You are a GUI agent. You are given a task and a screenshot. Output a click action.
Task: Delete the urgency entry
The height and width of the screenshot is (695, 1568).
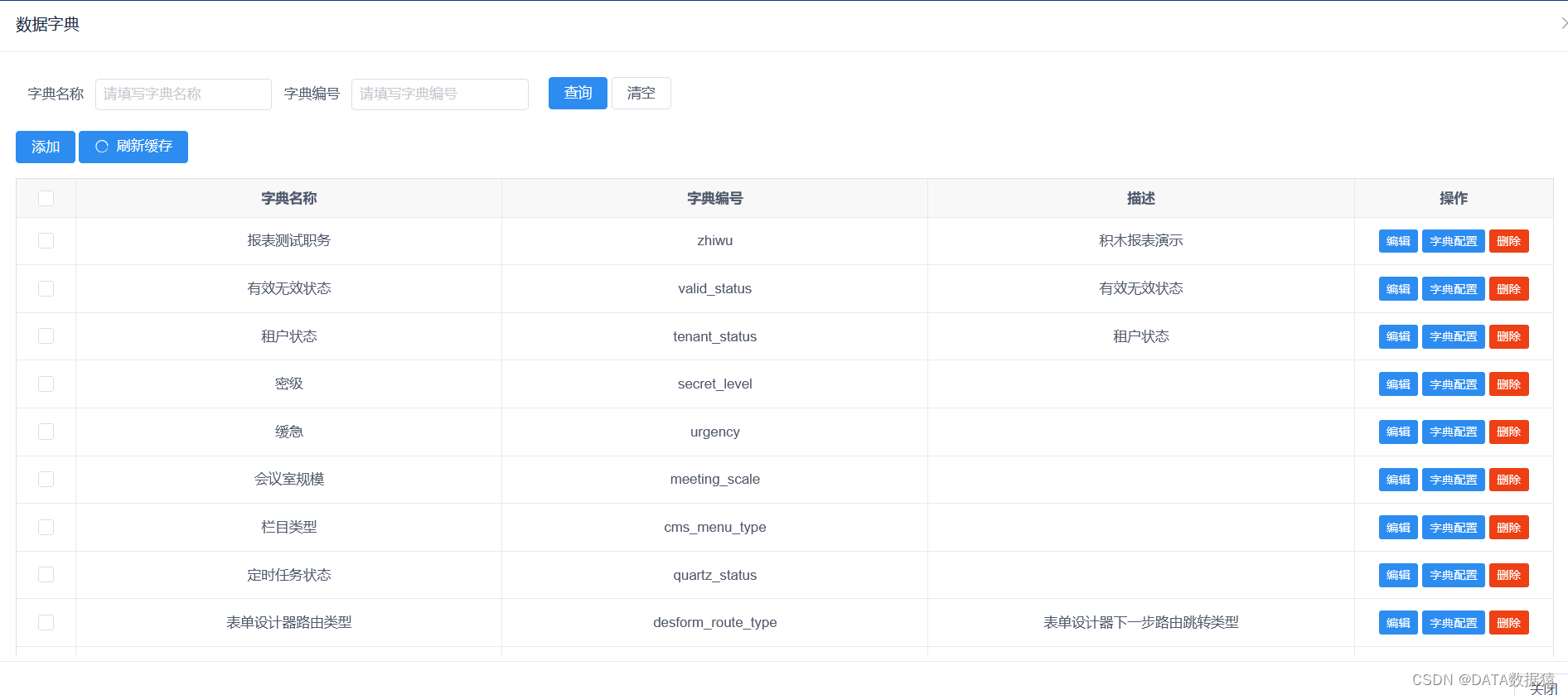(1509, 432)
